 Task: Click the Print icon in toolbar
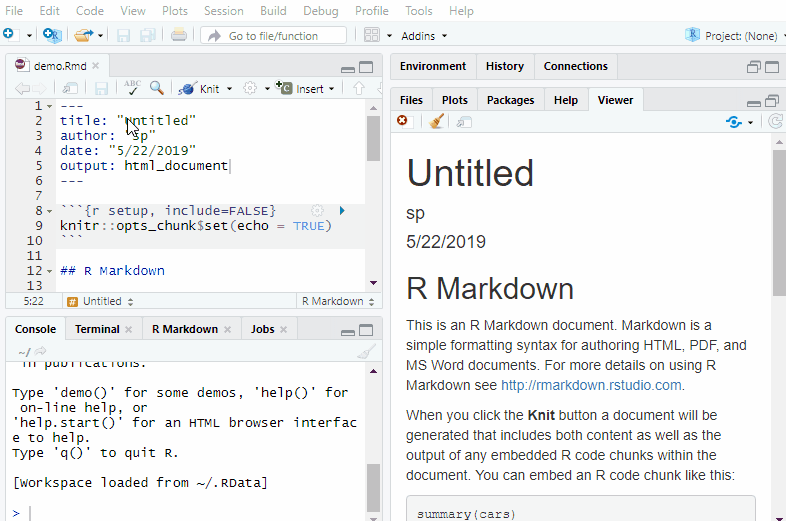pyautogui.click(x=179, y=35)
